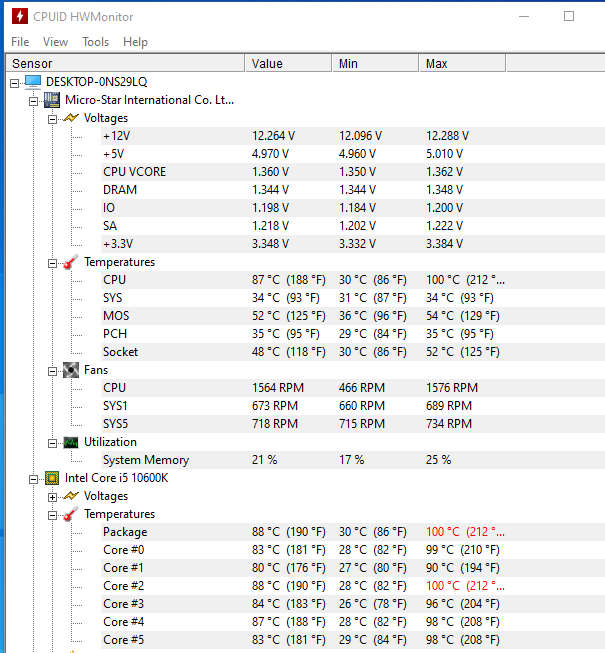The image size is (605, 653).
Task: Select the CPU VCORE row
Action: click(353, 172)
